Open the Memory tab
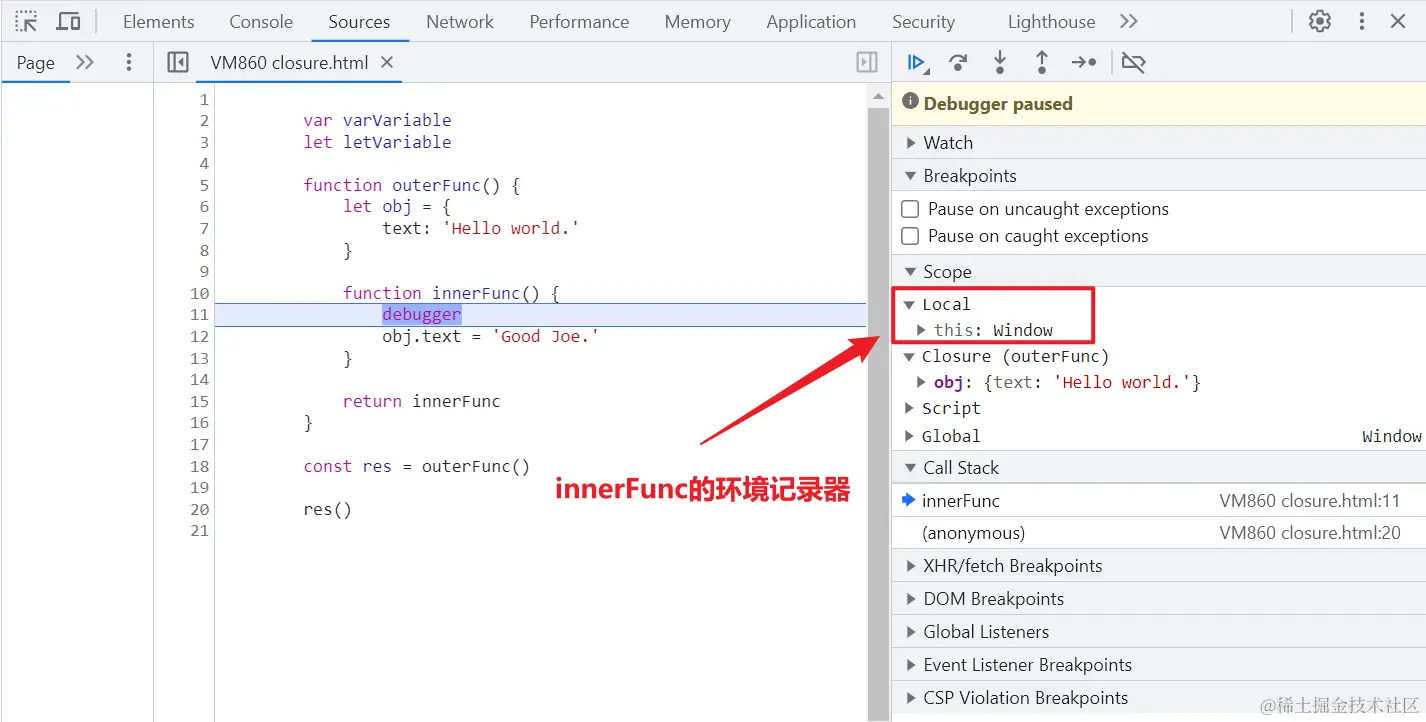The image size is (1426, 722). [x=697, y=21]
